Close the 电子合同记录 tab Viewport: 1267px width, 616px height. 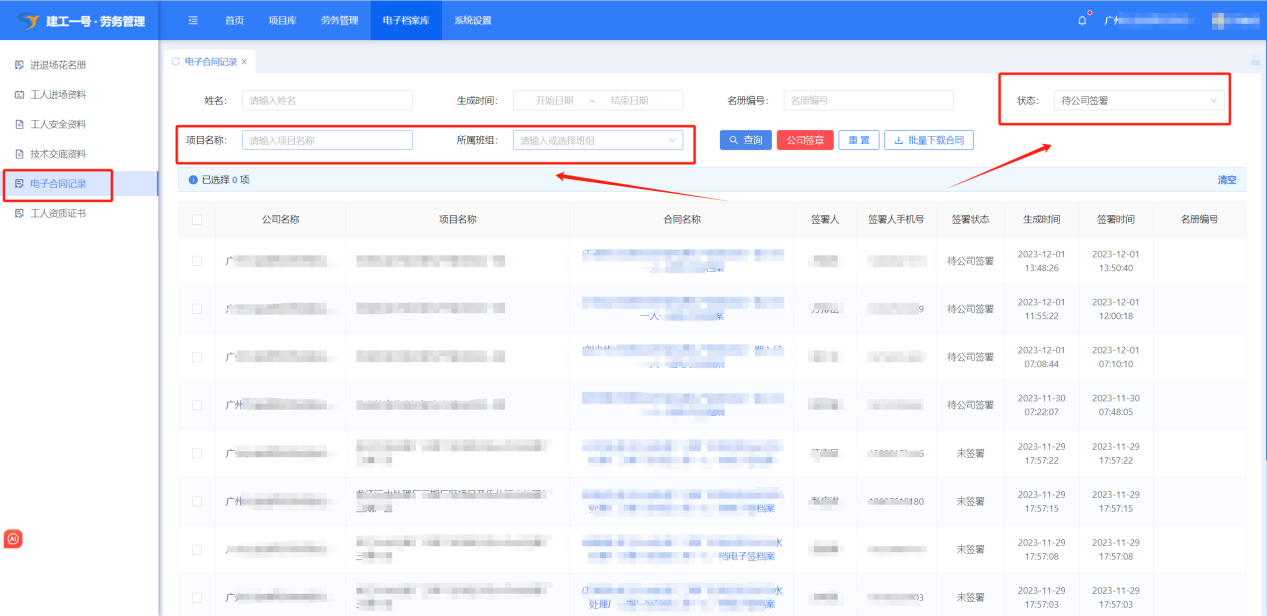(x=244, y=62)
